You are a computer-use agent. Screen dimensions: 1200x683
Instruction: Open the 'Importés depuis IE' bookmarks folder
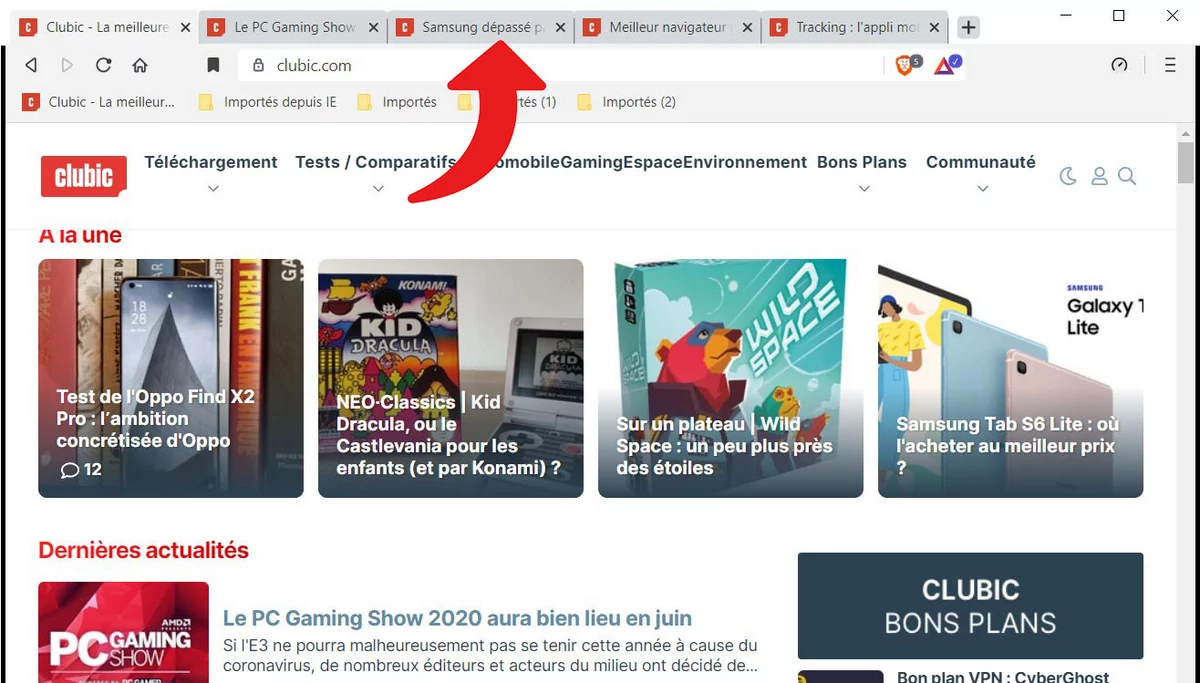point(268,102)
